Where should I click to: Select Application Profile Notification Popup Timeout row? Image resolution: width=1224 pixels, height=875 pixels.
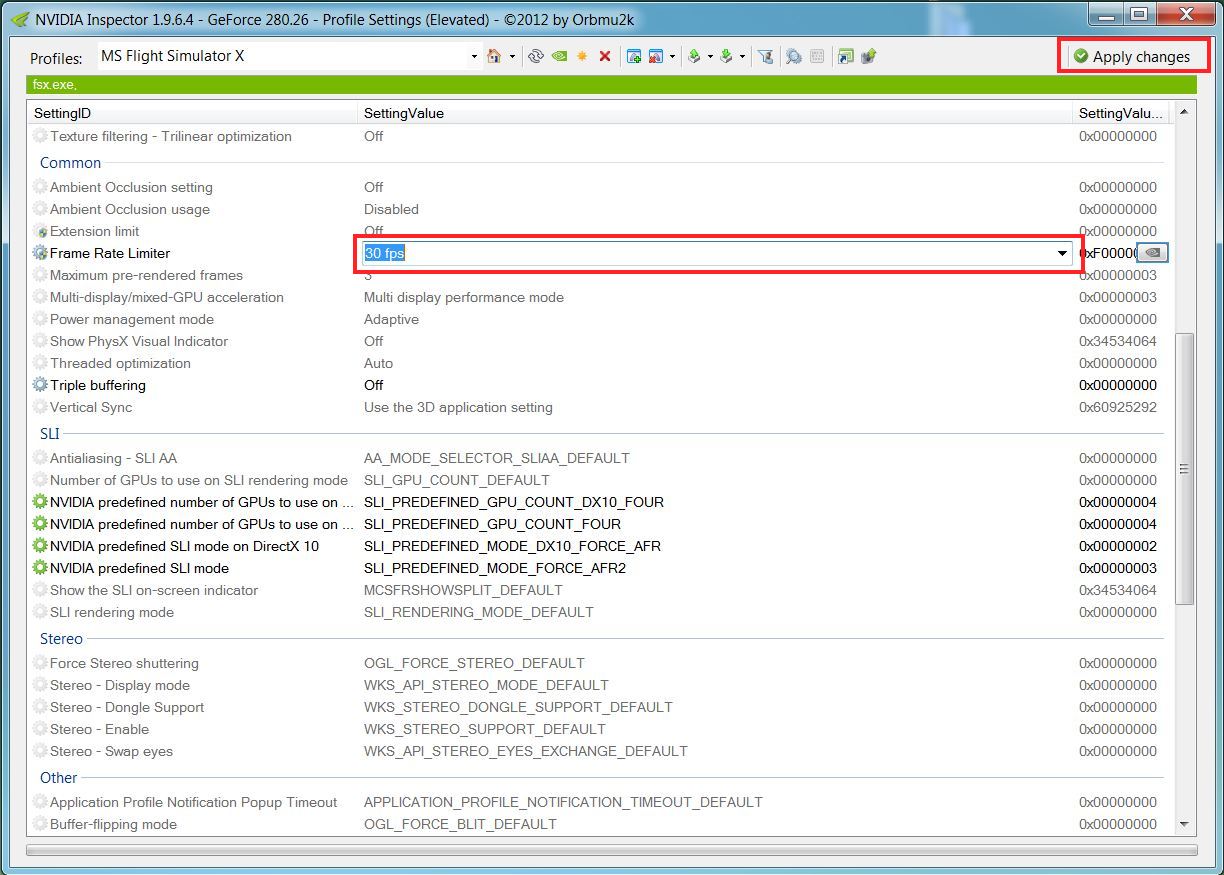(598, 802)
